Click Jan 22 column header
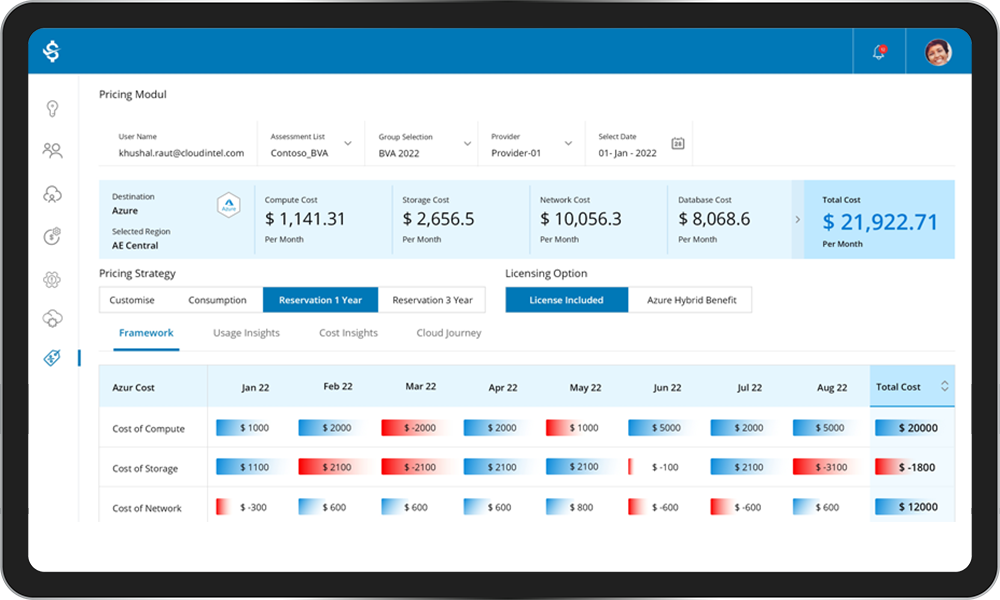Image resolution: width=1000 pixels, height=600 pixels. (255, 388)
